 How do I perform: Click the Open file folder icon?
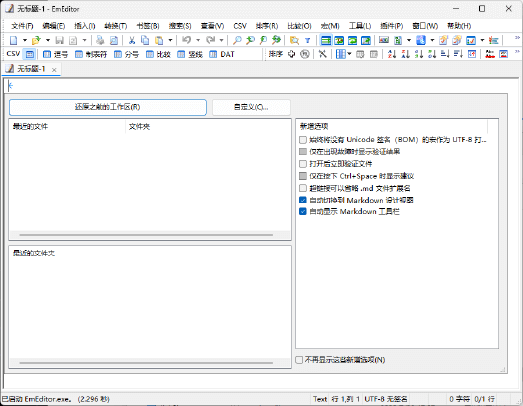click(x=36, y=40)
